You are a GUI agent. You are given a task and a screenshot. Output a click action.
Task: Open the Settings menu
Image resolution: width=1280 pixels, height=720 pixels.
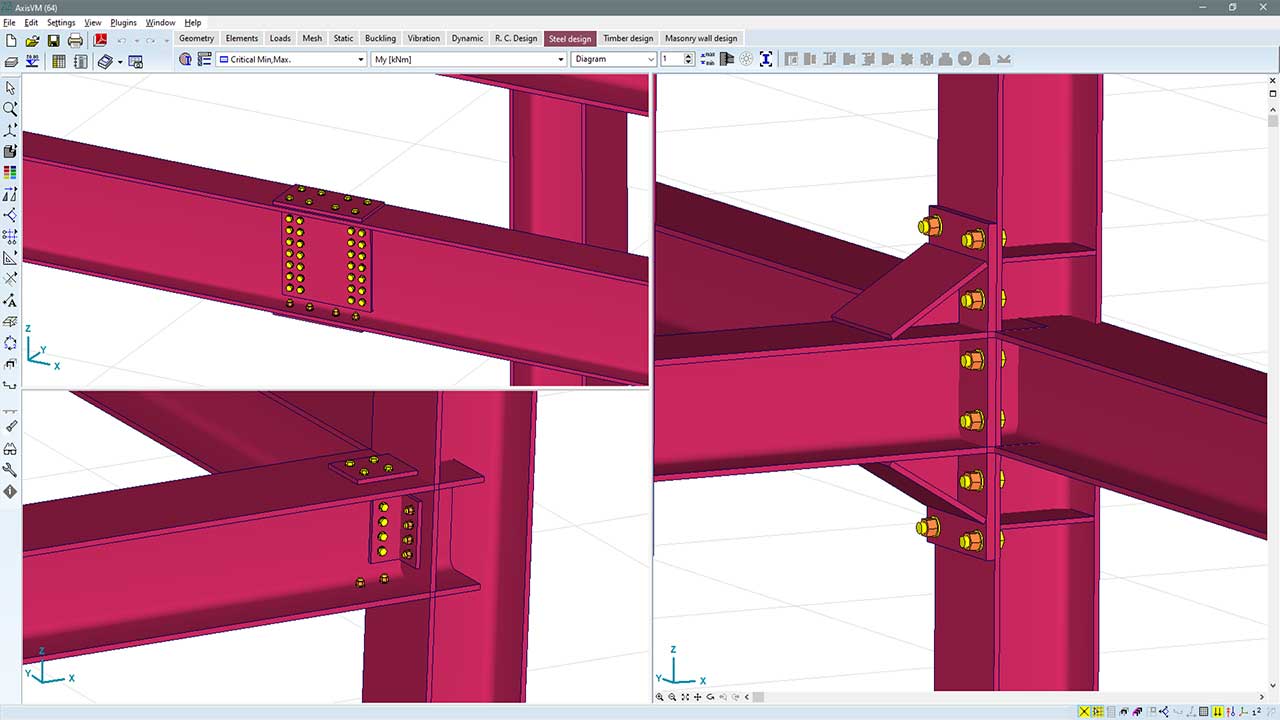coord(61,22)
